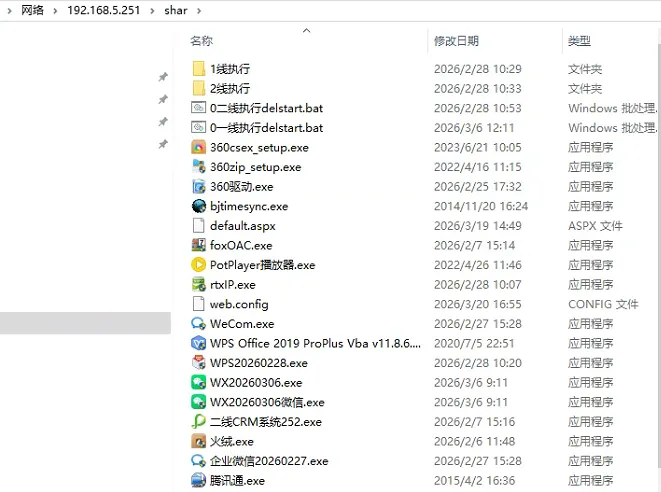Select the 2线执行 folder name
The height and width of the screenshot is (492, 661).
[x=230, y=89]
